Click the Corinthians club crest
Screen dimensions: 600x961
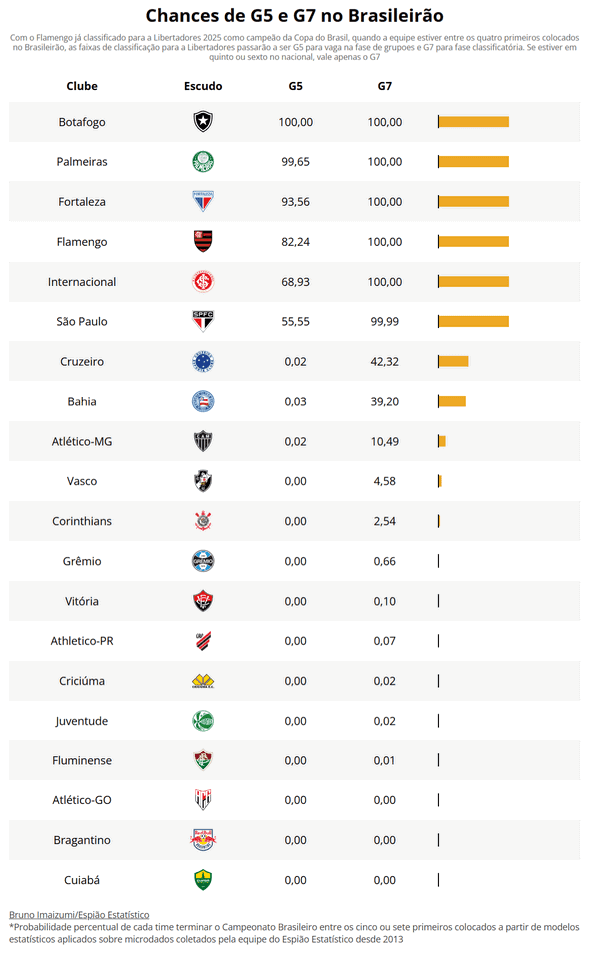(203, 521)
